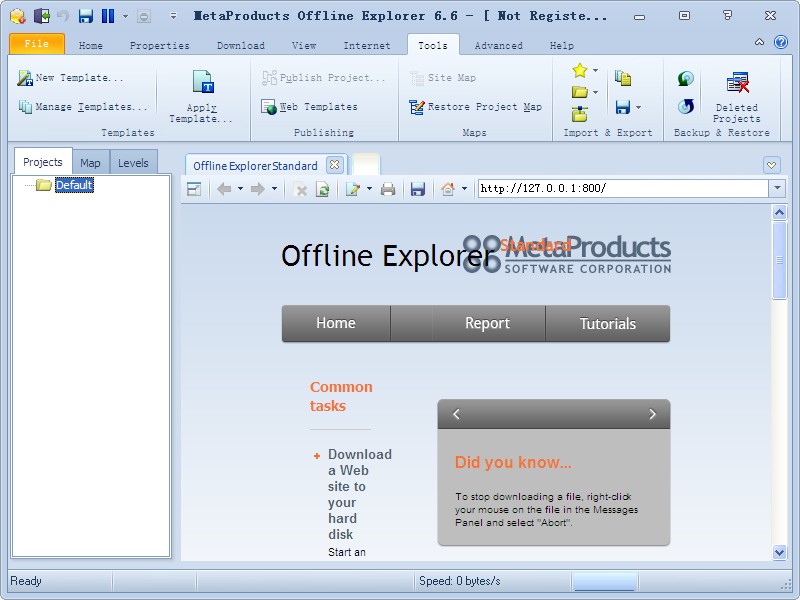Switch to the Properties ribbon tab
800x600 pixels.
click(x=160, y=45)
